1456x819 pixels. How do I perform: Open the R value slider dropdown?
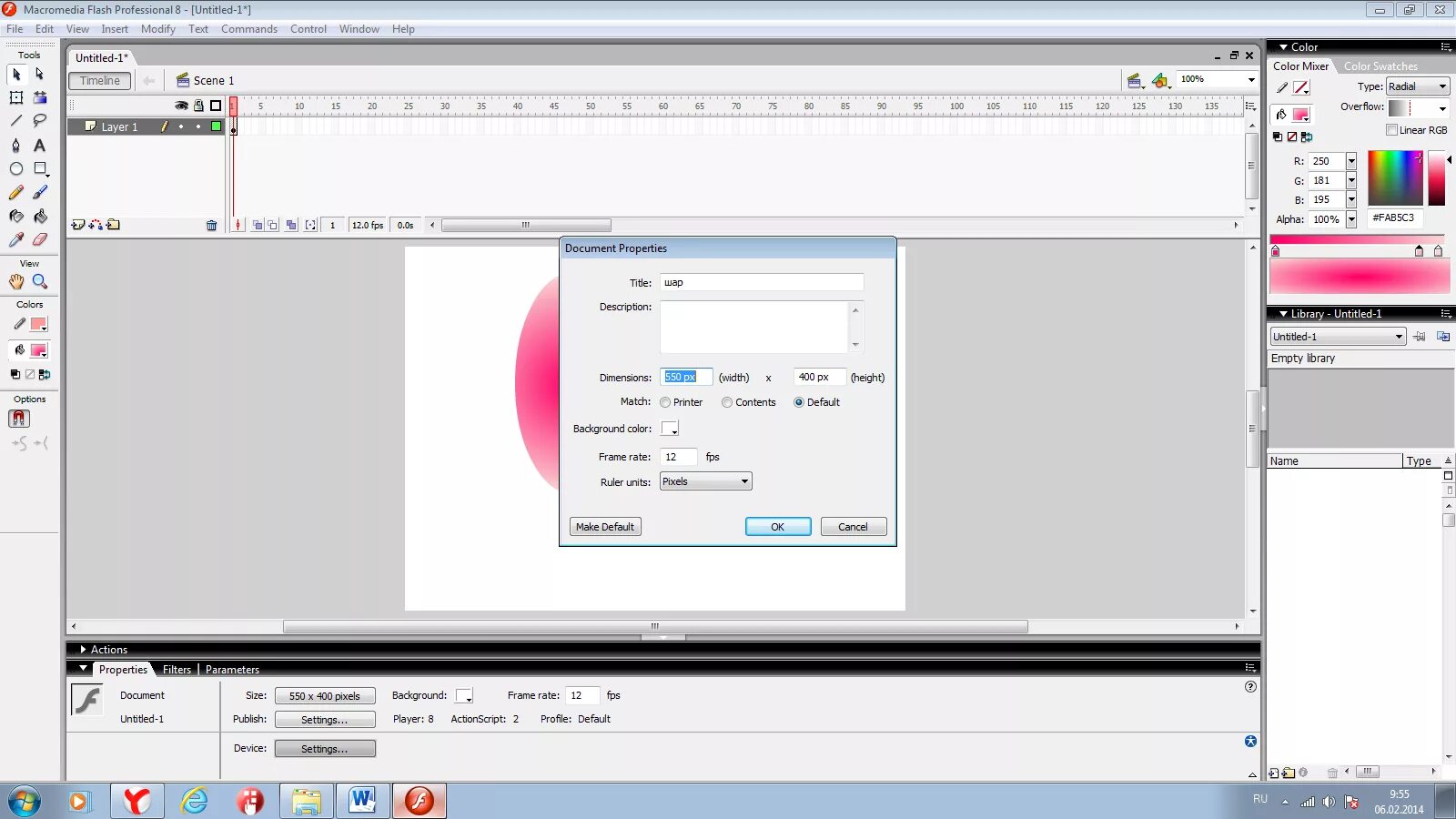pyautogui.click(x=1351, y=161)
